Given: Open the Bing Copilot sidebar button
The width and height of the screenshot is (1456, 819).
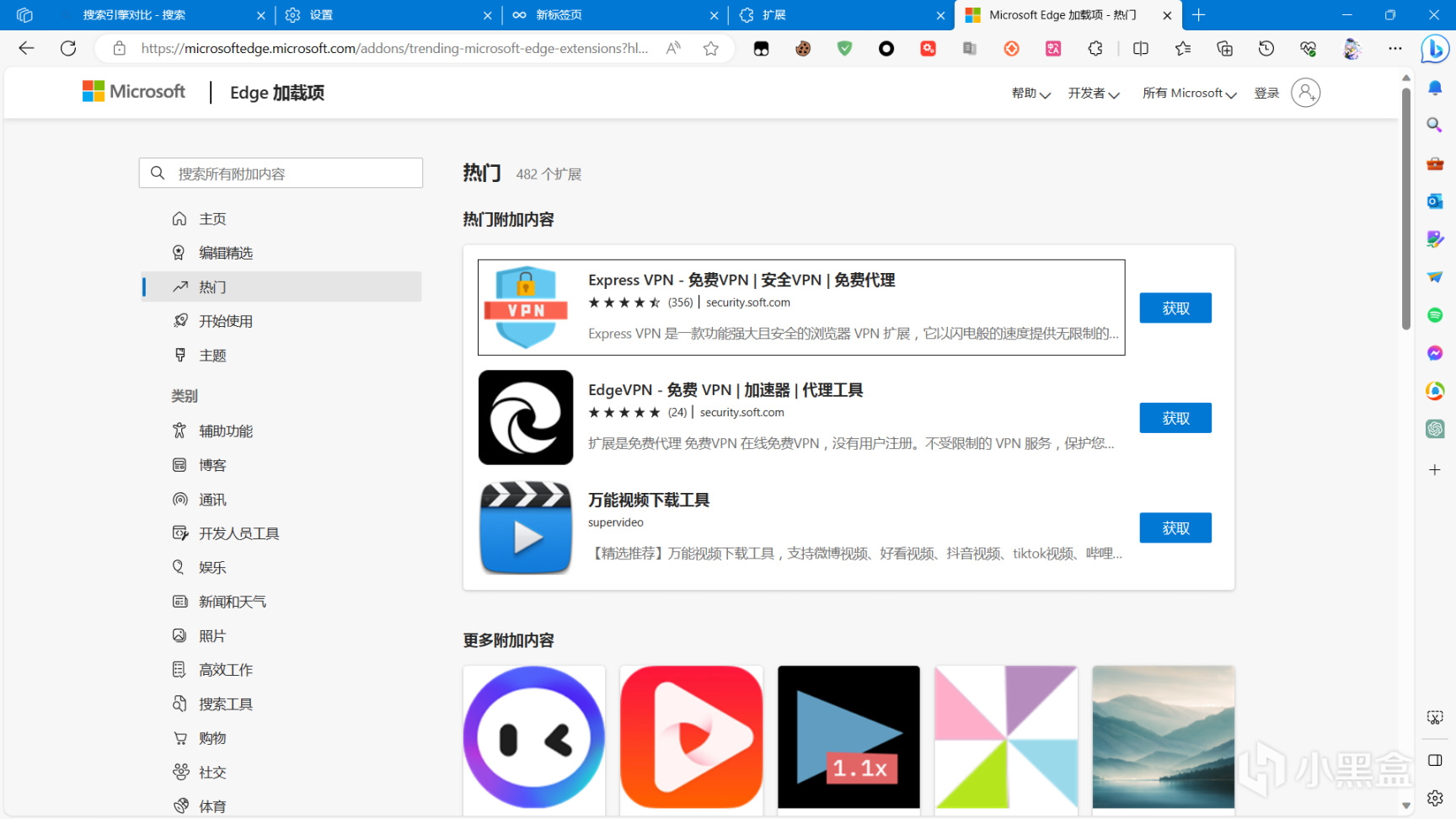Looking at the screenshot, I should click(x=1434, y=49).
